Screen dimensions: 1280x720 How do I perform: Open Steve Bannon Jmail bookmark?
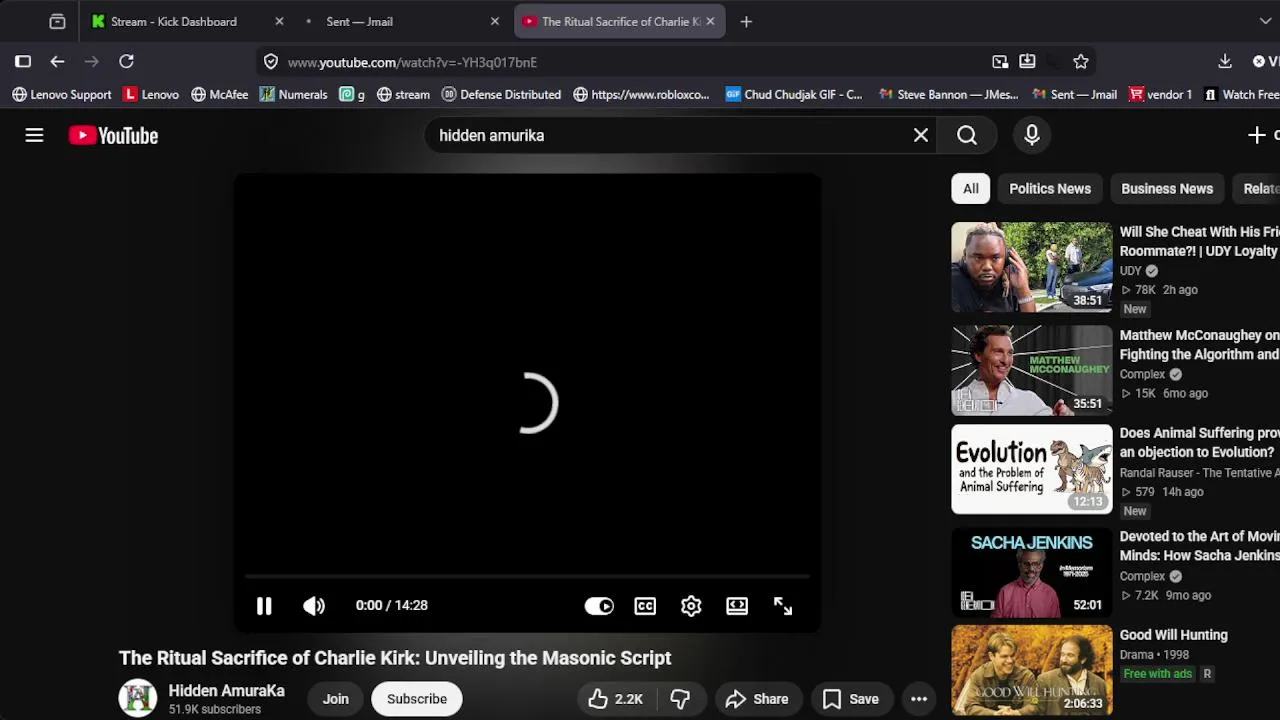(948, 94)
